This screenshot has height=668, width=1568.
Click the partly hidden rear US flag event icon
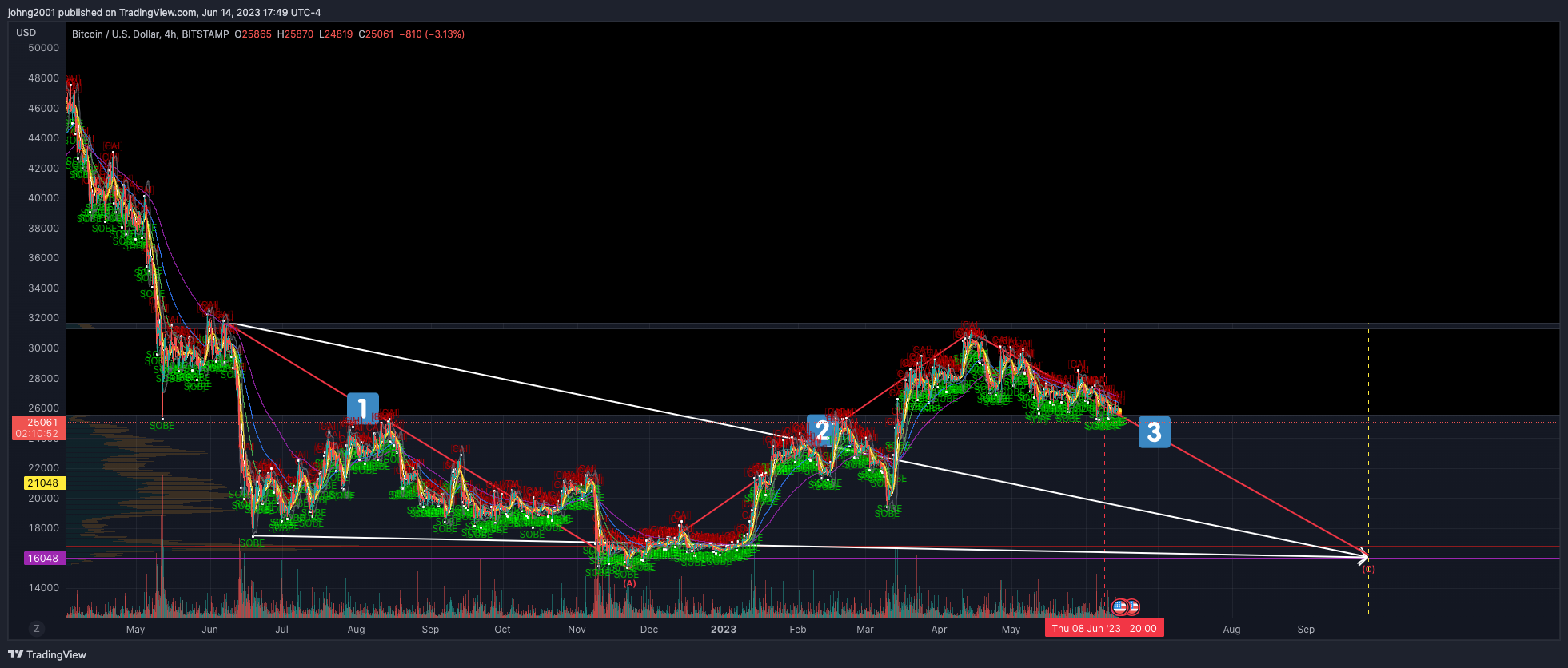coord(1132,607)
